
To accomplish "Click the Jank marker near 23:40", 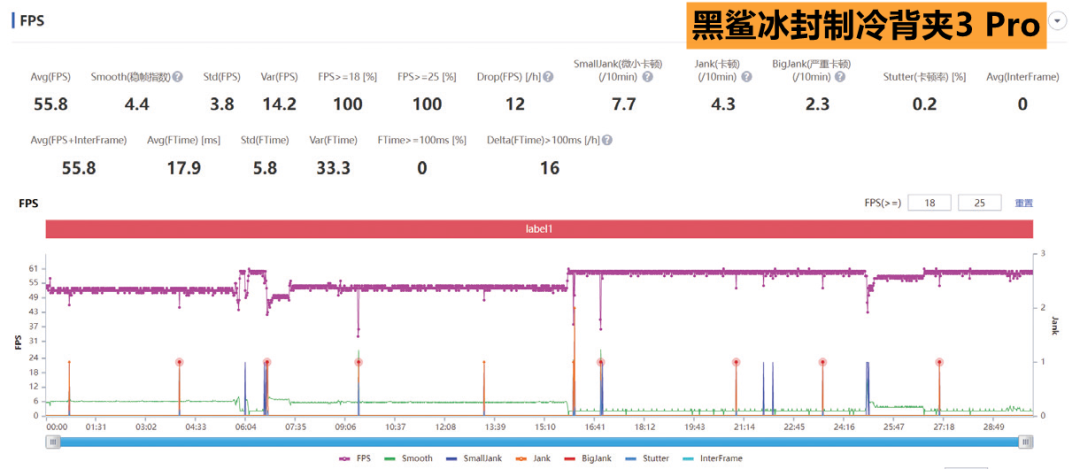I will pyautogui.click(x=822, y=362).
